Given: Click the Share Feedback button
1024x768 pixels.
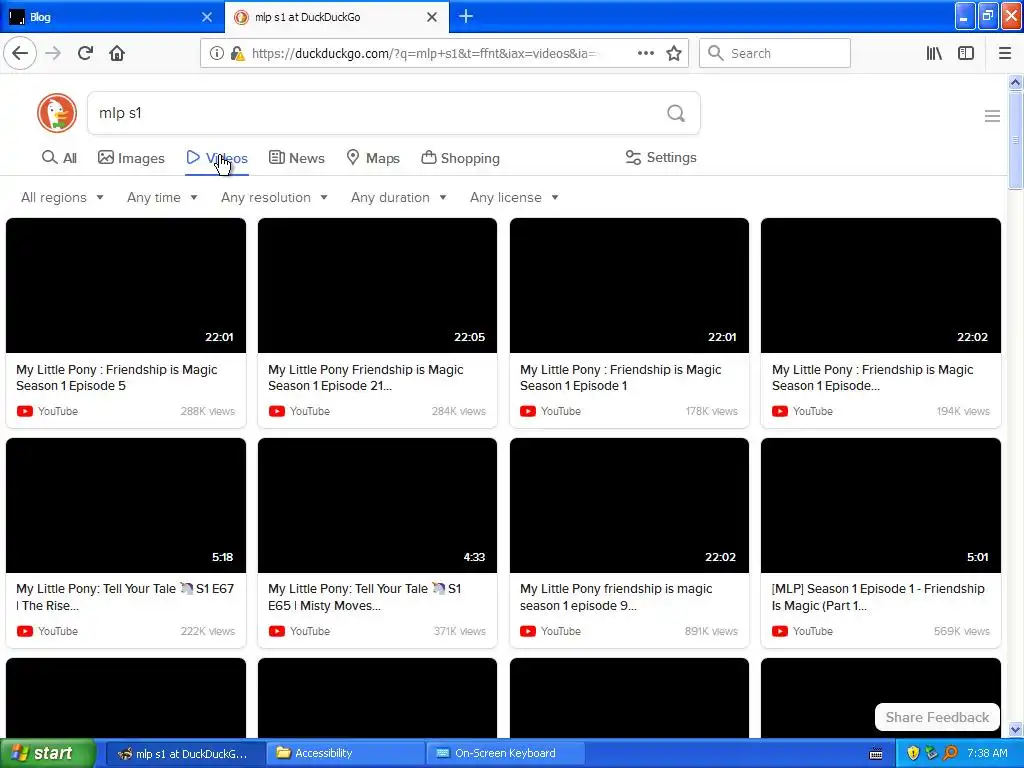Looking at the screenshot, I should [x=937, y=717].
